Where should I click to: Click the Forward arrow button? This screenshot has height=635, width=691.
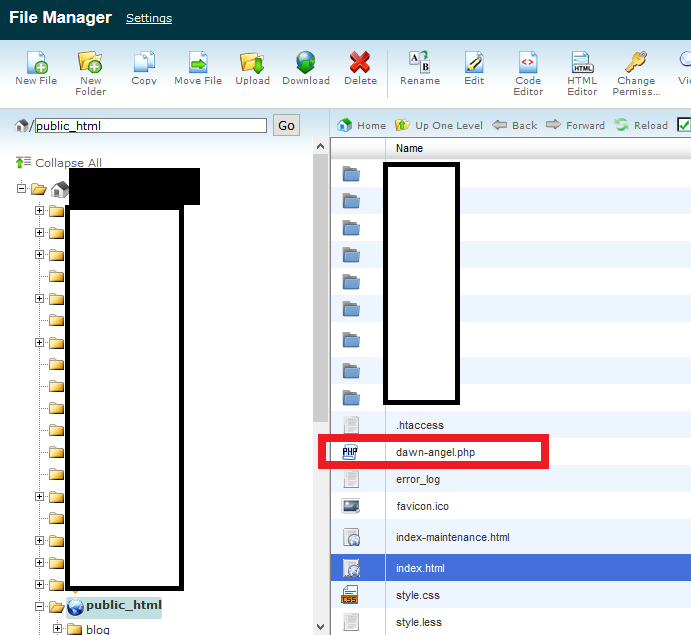pos(575,125)
